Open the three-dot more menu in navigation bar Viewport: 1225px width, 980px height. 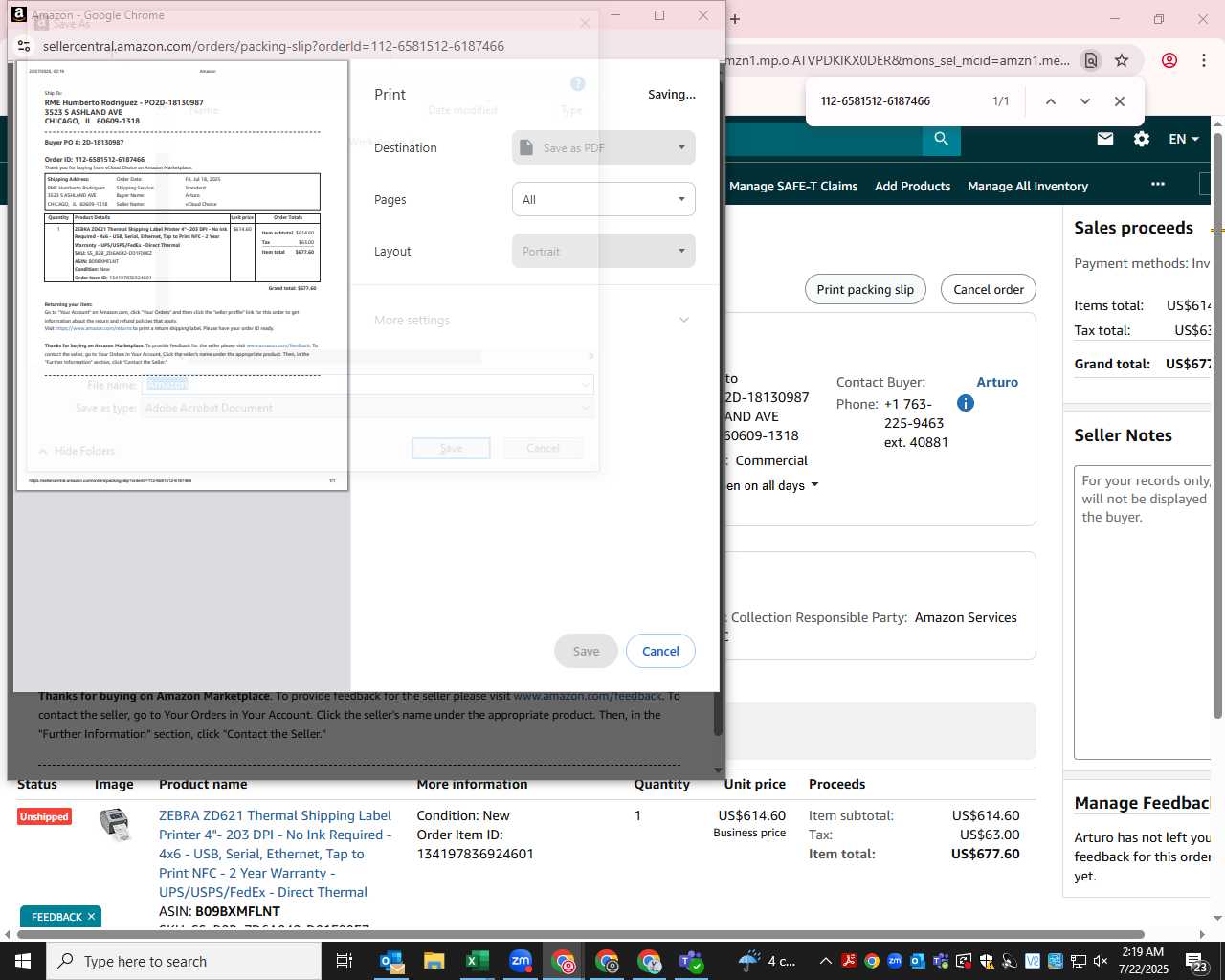pos(1158,184)
